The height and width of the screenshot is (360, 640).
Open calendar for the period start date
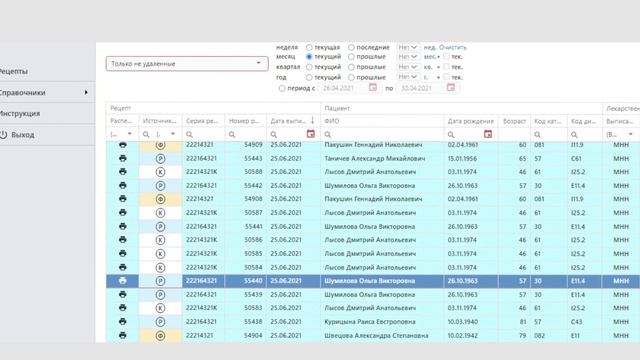click(373, 88)
